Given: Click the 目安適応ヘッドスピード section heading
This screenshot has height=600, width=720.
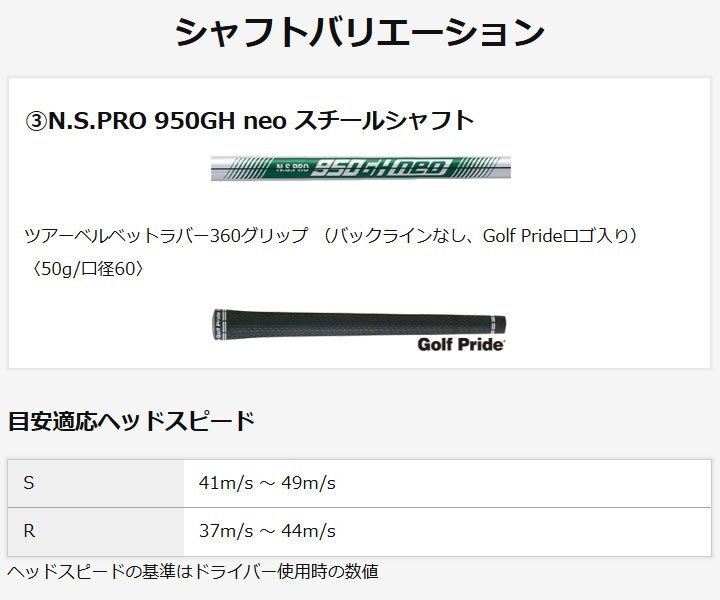Looking at the screenshot, I should (131, 420).
